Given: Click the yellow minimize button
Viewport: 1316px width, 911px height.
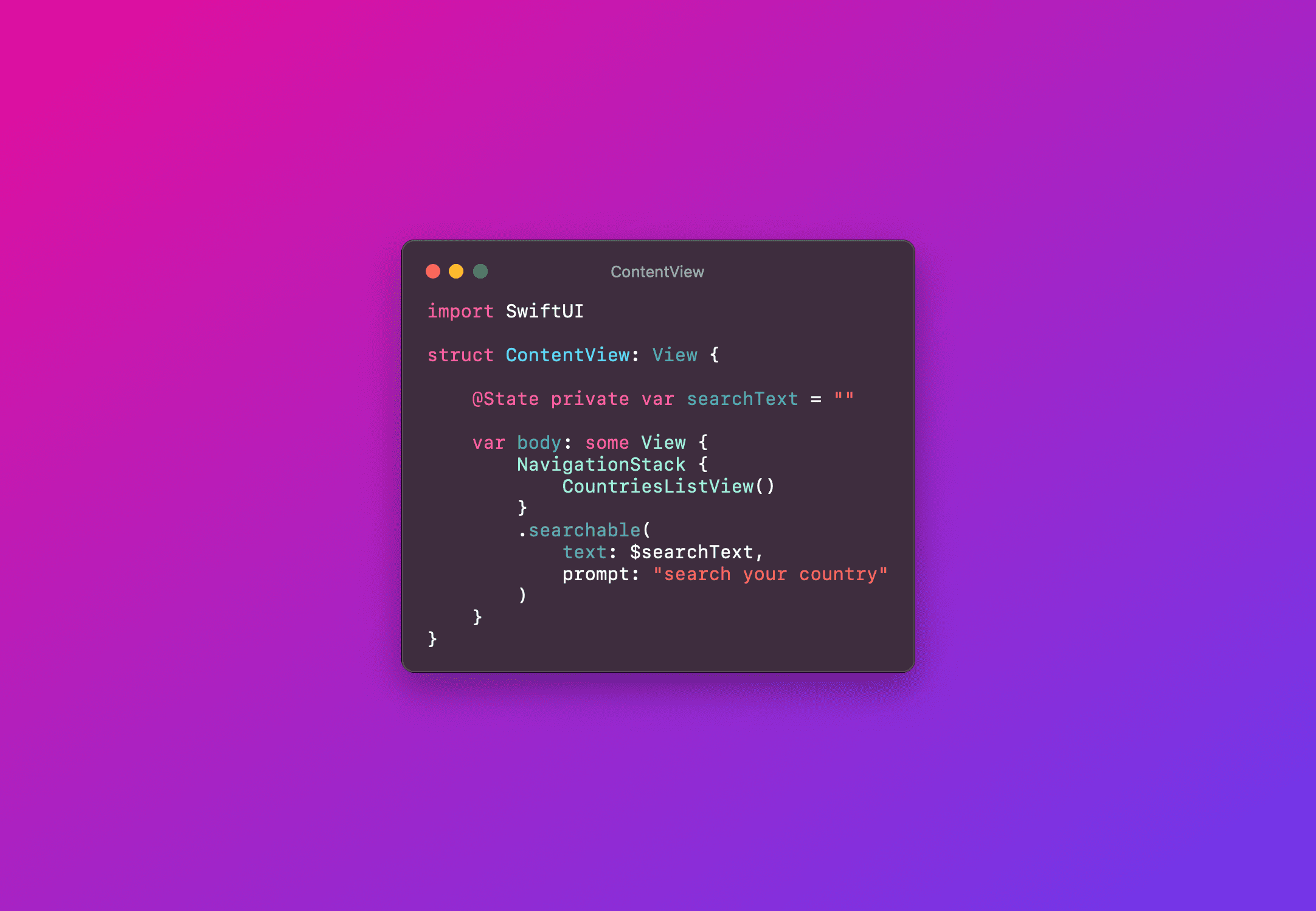Looking at the screenshot, I should pyautogui.click(x=458, y=272).
